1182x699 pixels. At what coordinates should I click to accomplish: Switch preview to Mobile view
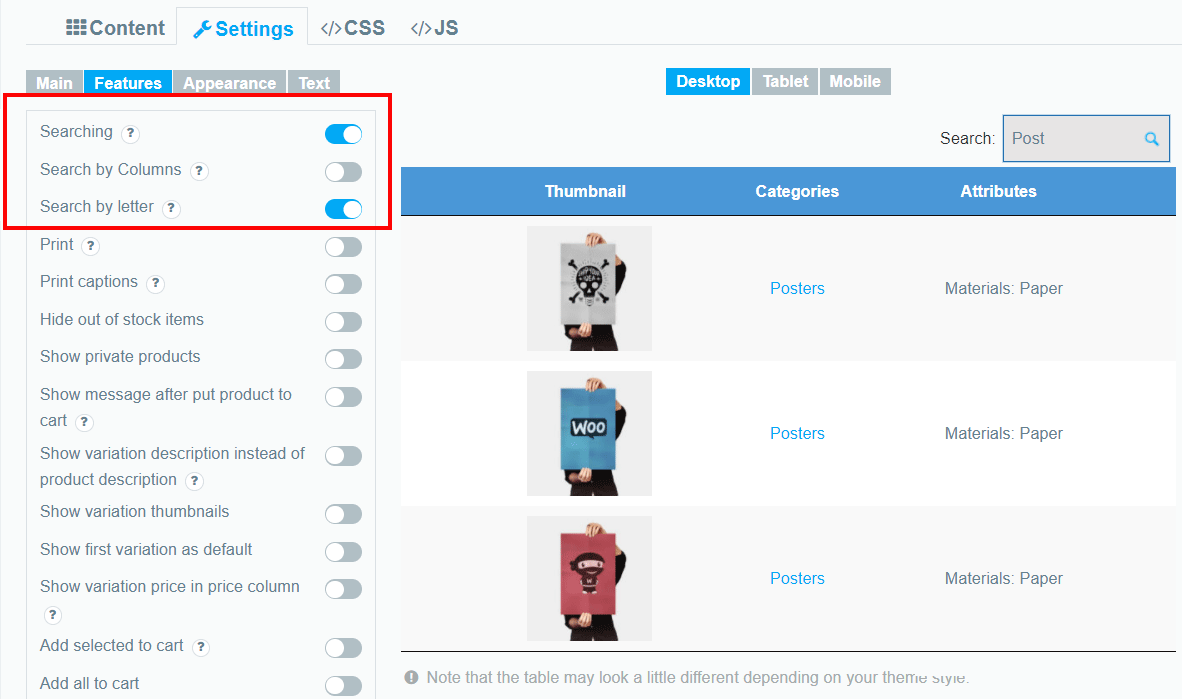(x=855, y=81)
